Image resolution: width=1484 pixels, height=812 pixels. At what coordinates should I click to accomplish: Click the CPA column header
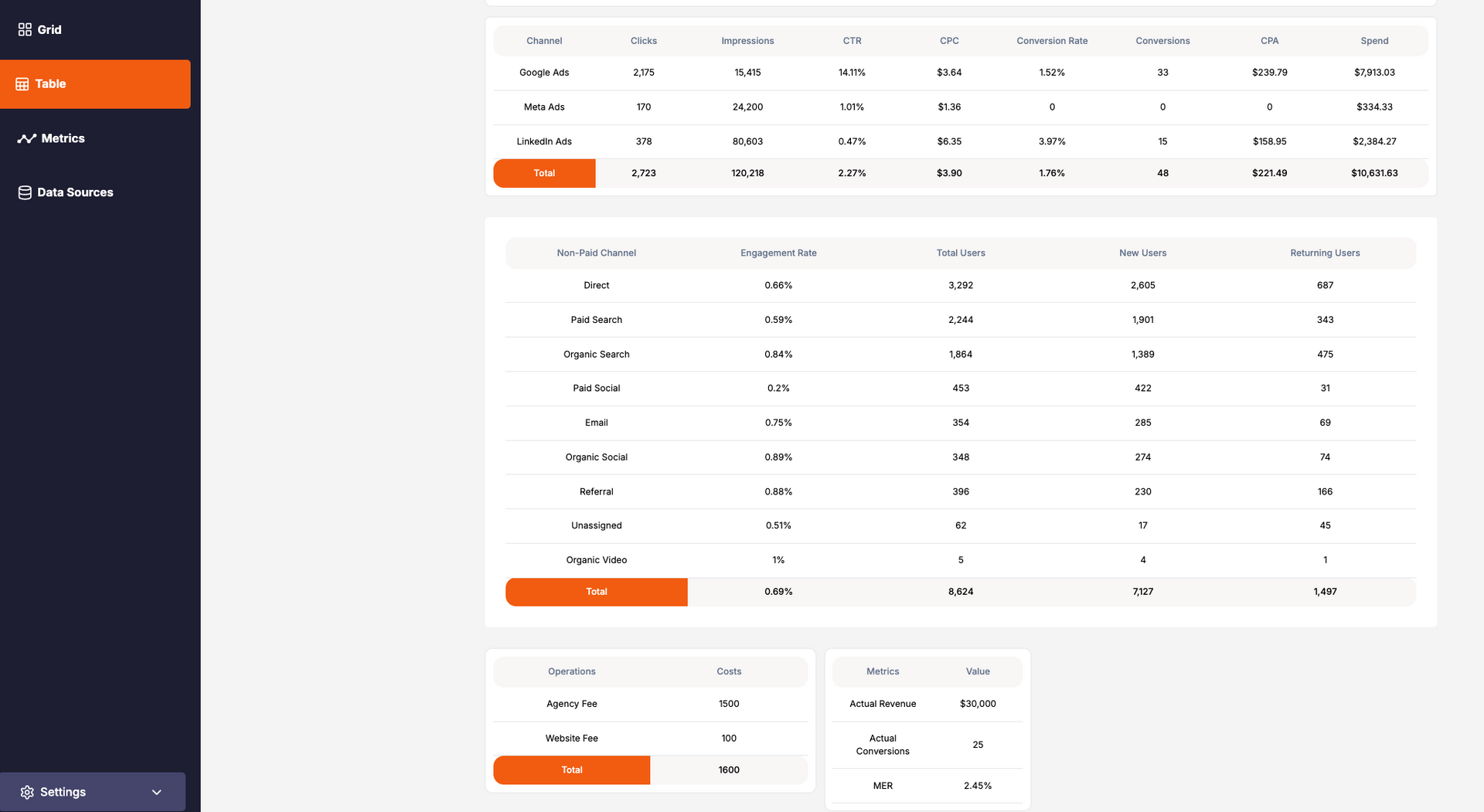coord(1269,41)
